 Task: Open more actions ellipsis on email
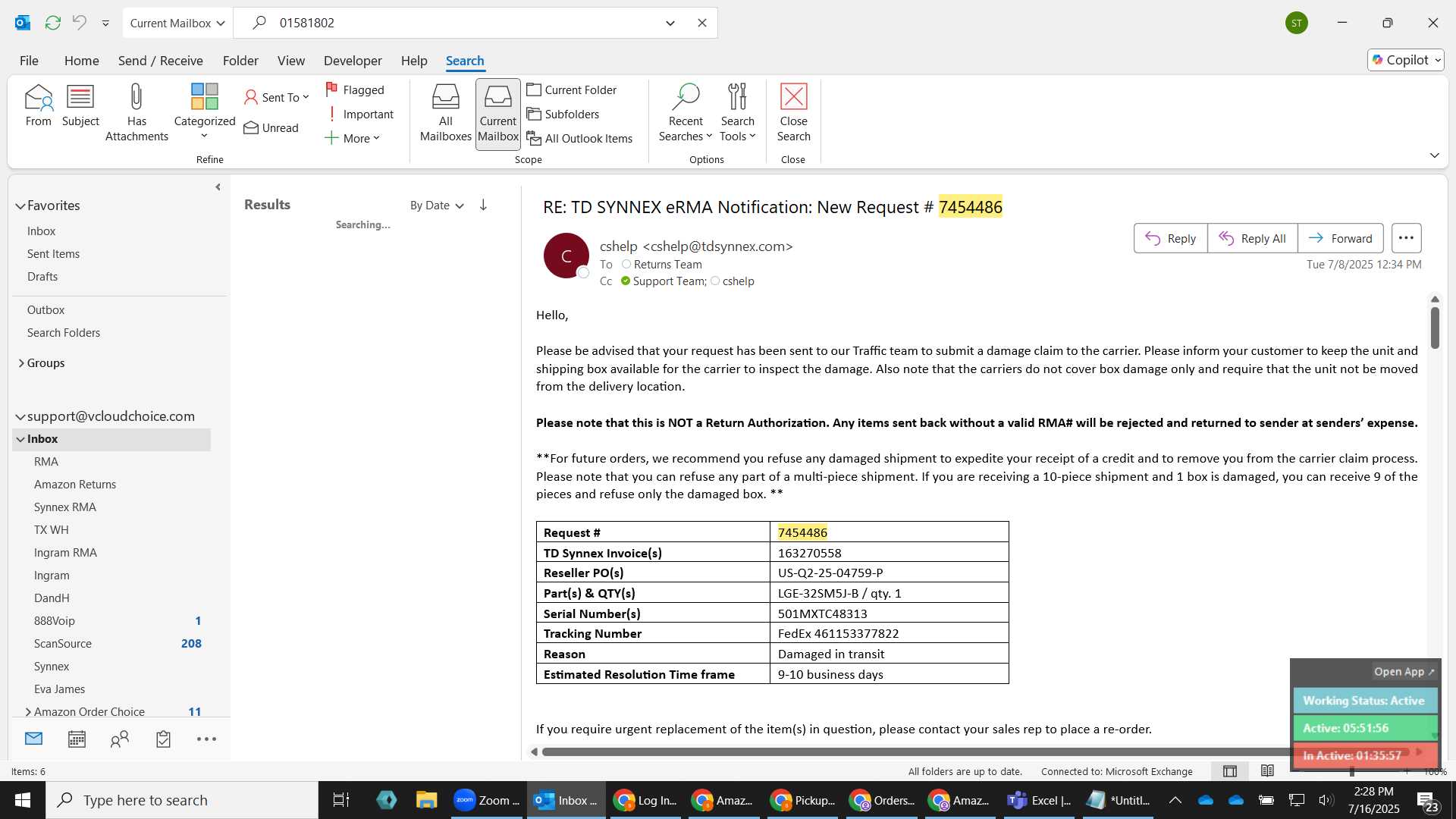pyautogui.click(x=1406, y=238)
